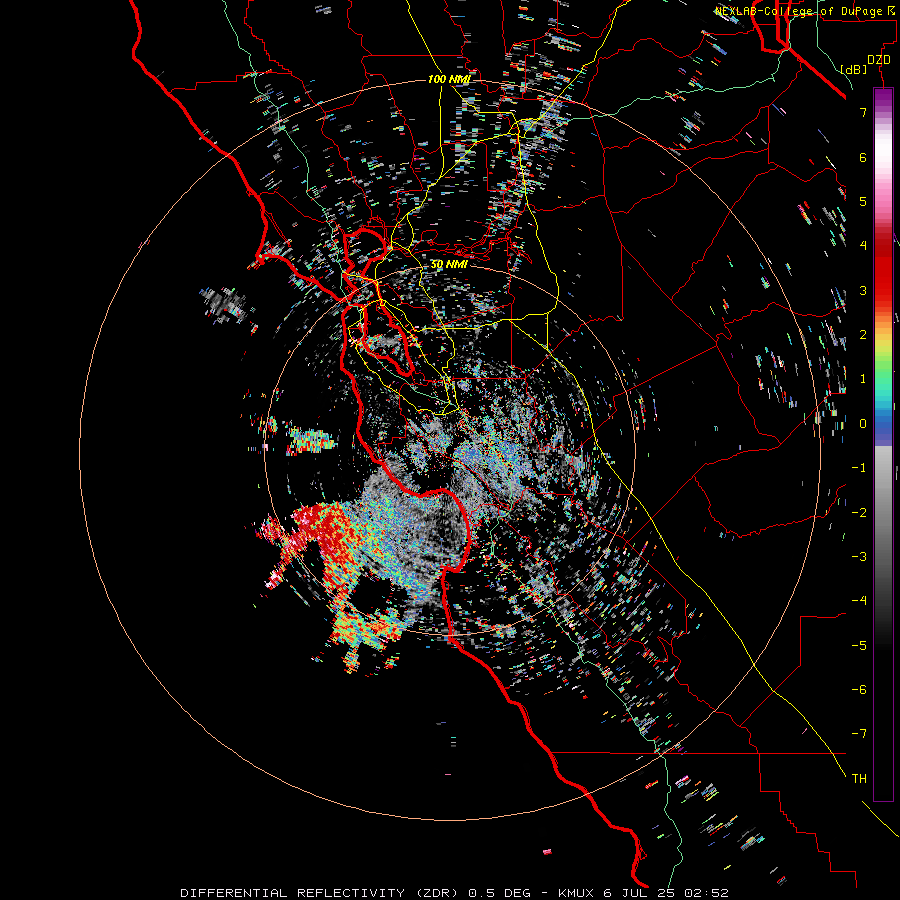Click the 6 dB scale label

(863, 157)
